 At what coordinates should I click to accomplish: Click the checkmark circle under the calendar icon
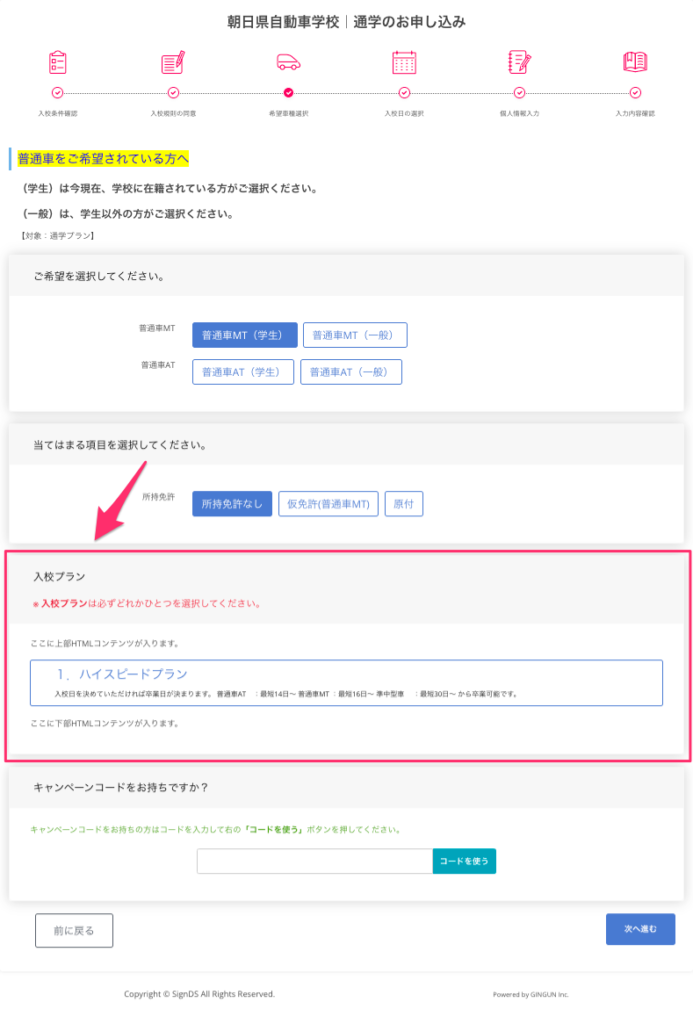tap(404, 93)
